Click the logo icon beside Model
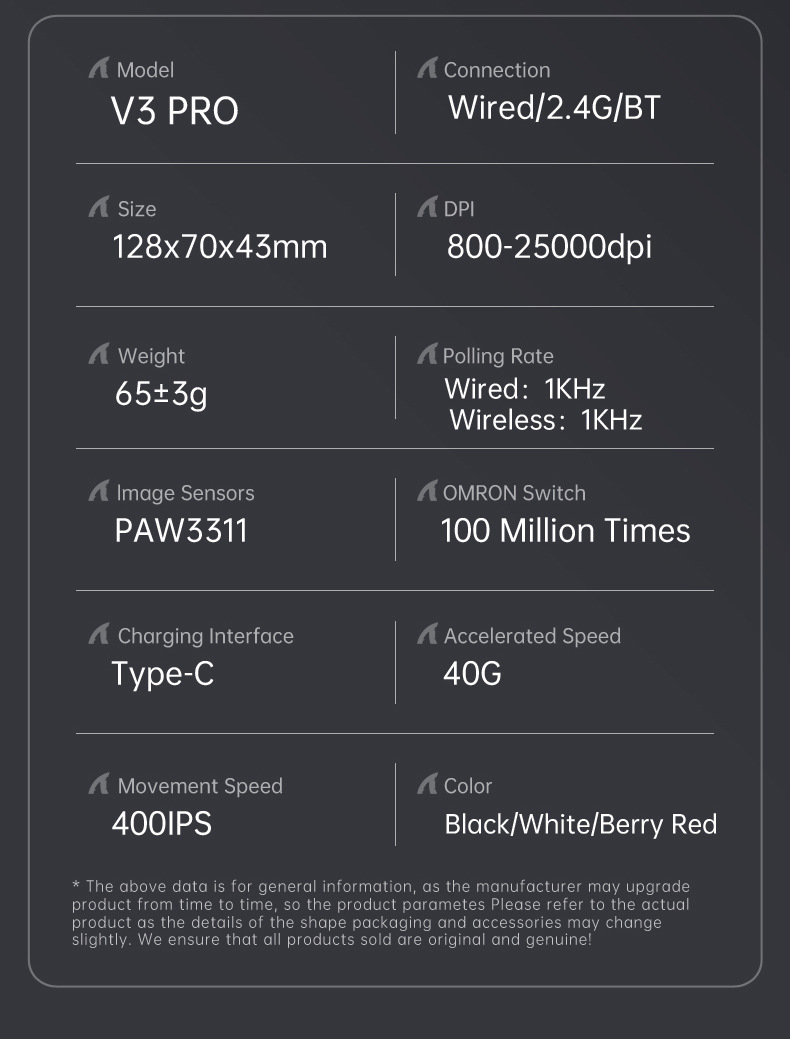This screenshot has width=790, height=1039. (99, 69)
